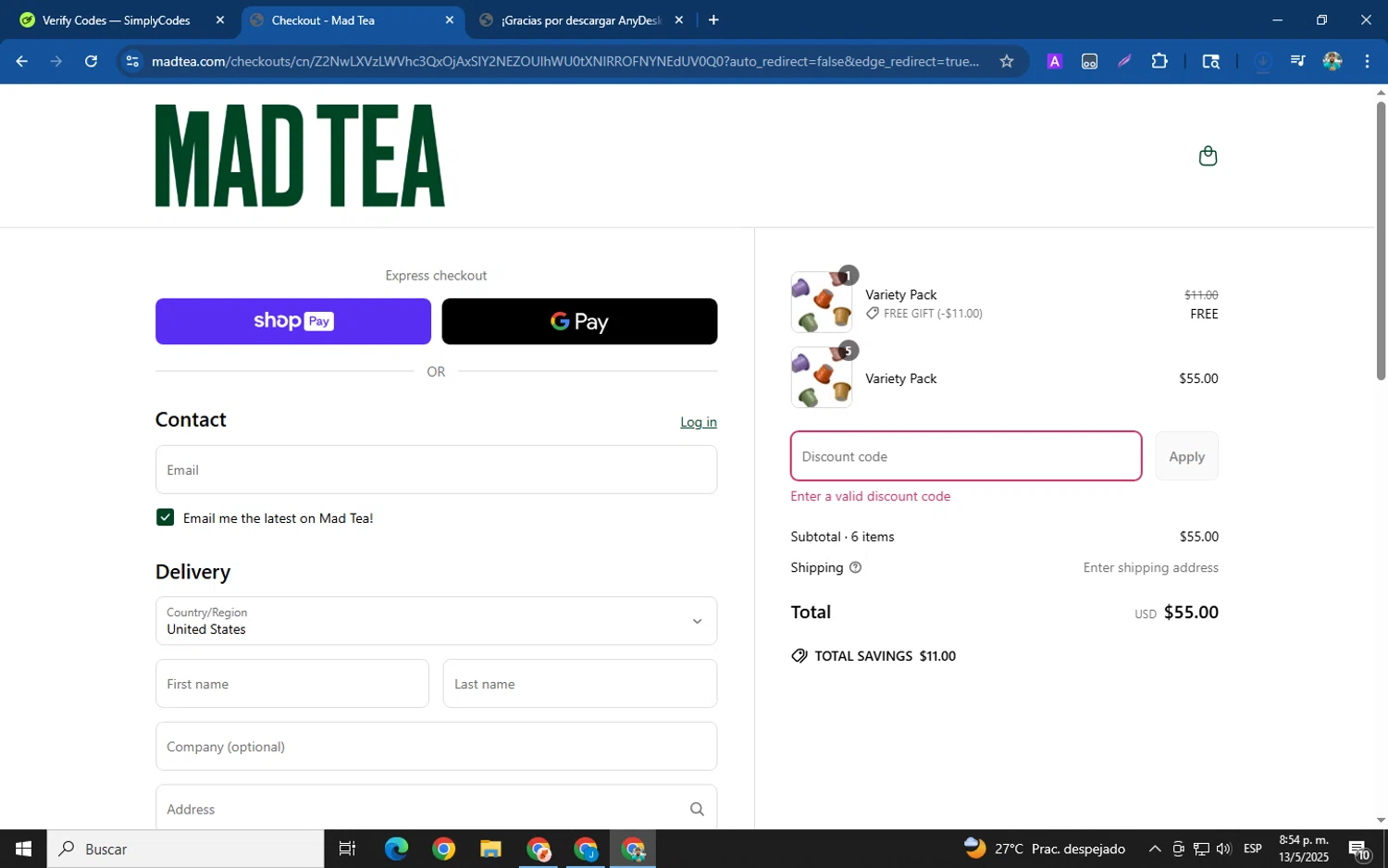Click the Windows Buscar search box
This screenshot has height=868, width=1388.
pos(185,849)
